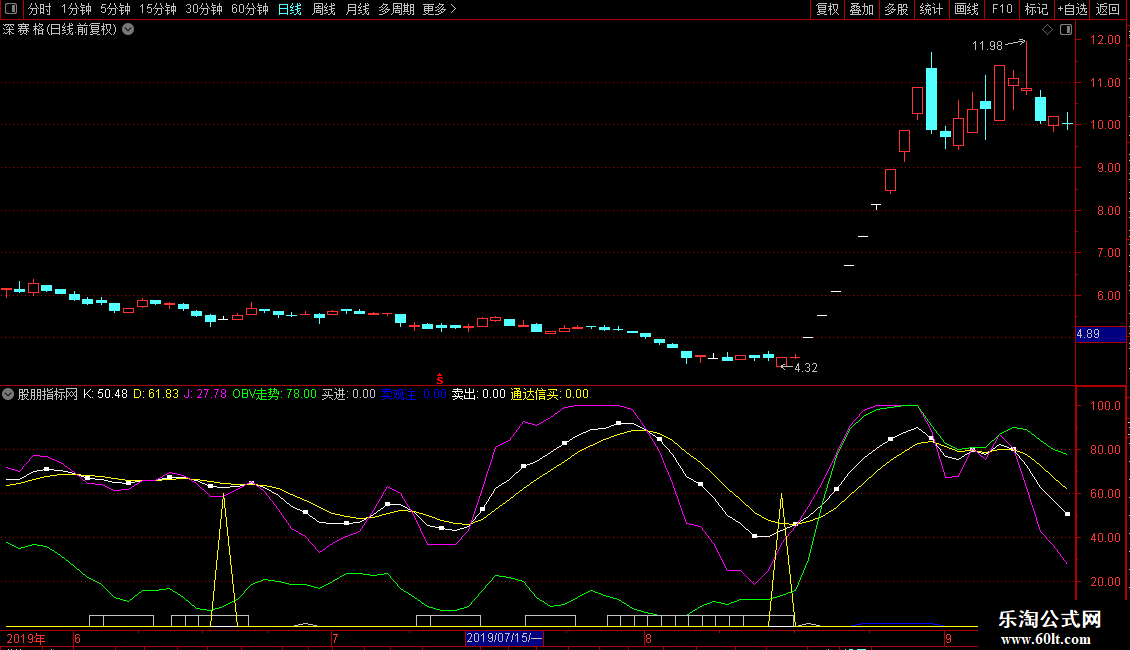Screen dimensions: 1130x650
Task: Click the 叠加 overlay button
Action: tap(861, 9)
